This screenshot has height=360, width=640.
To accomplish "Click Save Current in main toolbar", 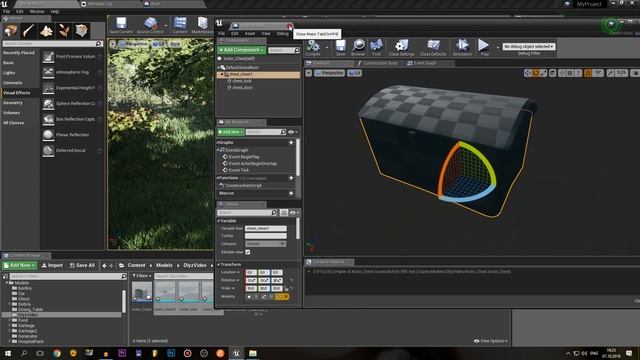I will pyautogui.click(x=121, y=25).
